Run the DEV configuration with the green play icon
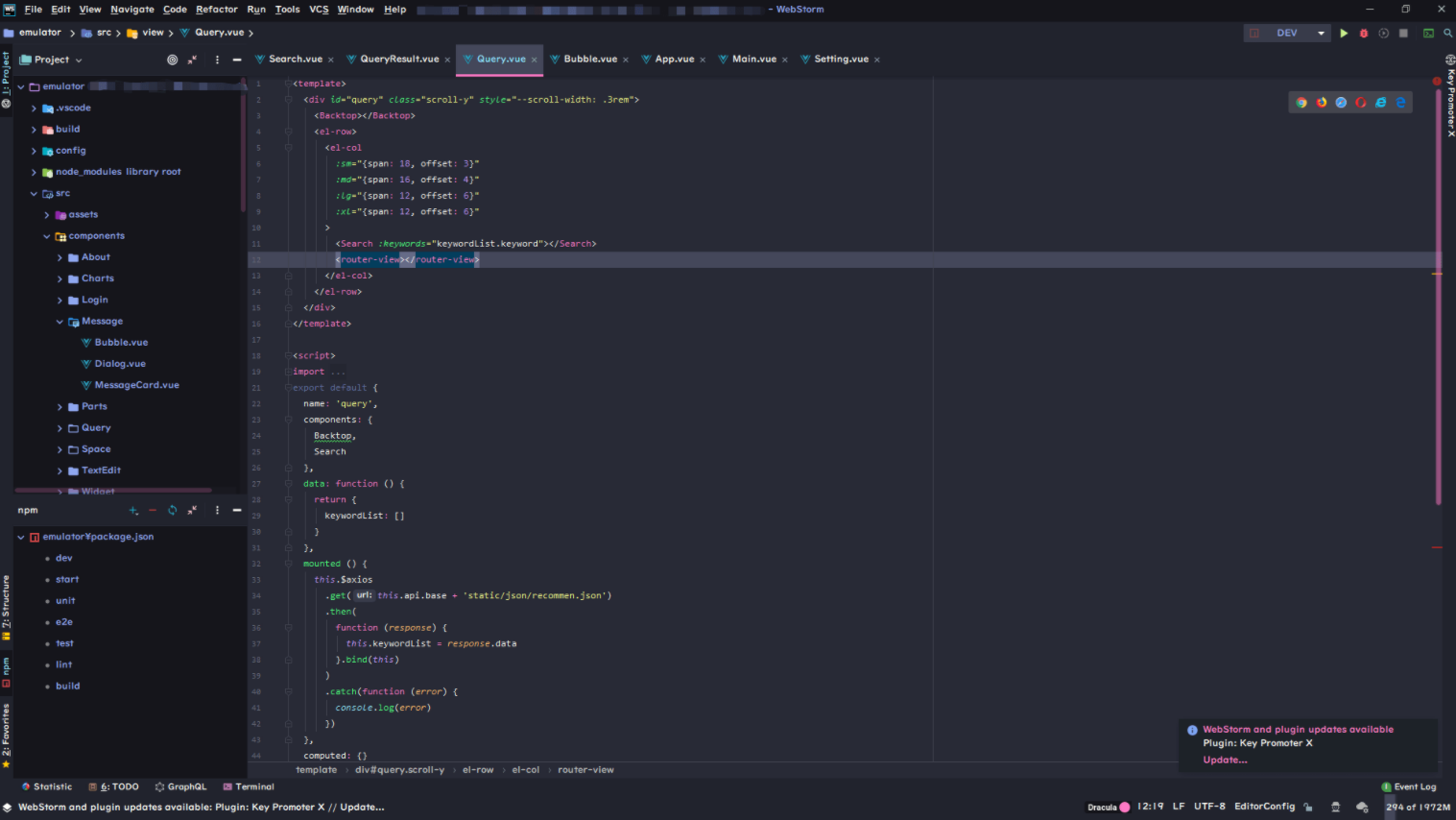This screenshot has width=1456, height=820. pyautogui.click(x=1344, y=33)
